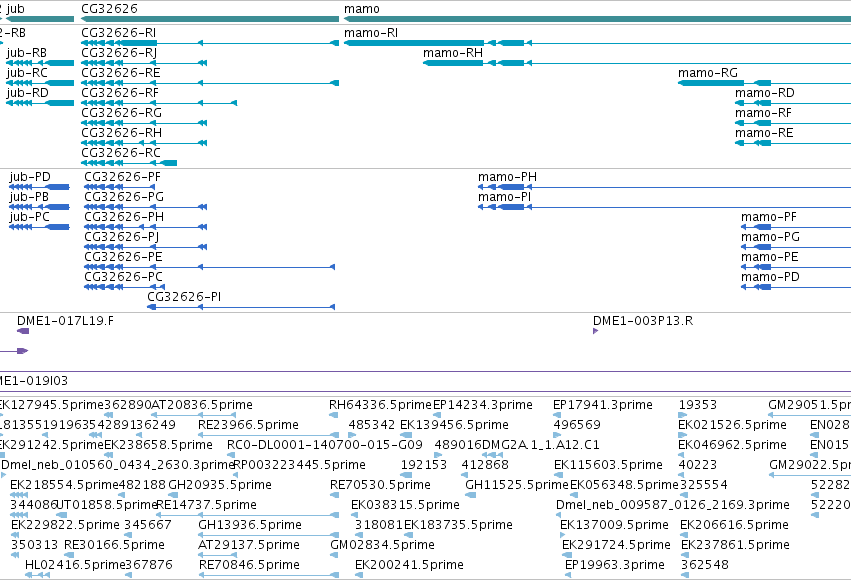Click the purple DME1-017L19.F arrow glyph
851x580 pixels.
[23, 331]
